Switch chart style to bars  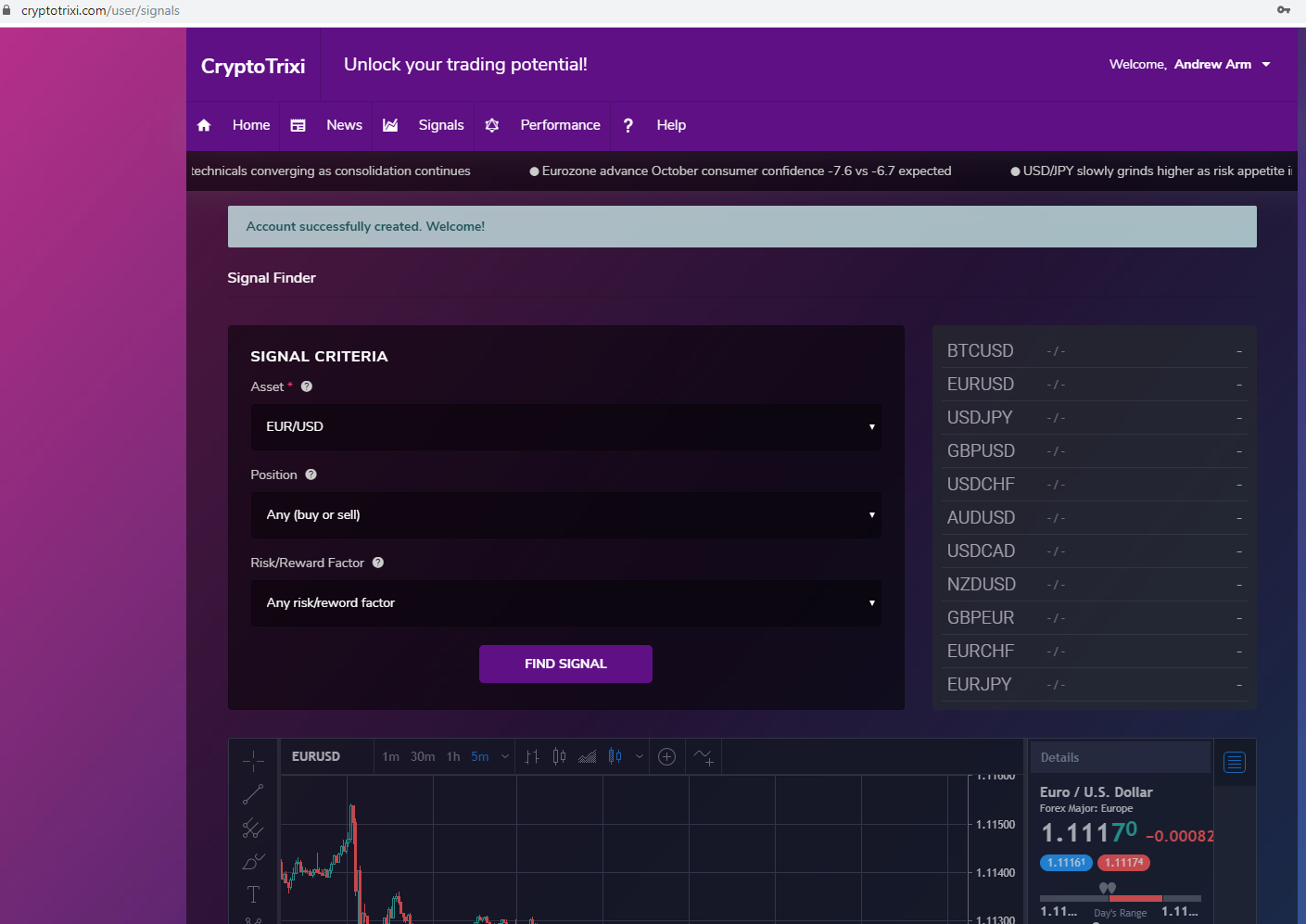click(x=532, y=756)
